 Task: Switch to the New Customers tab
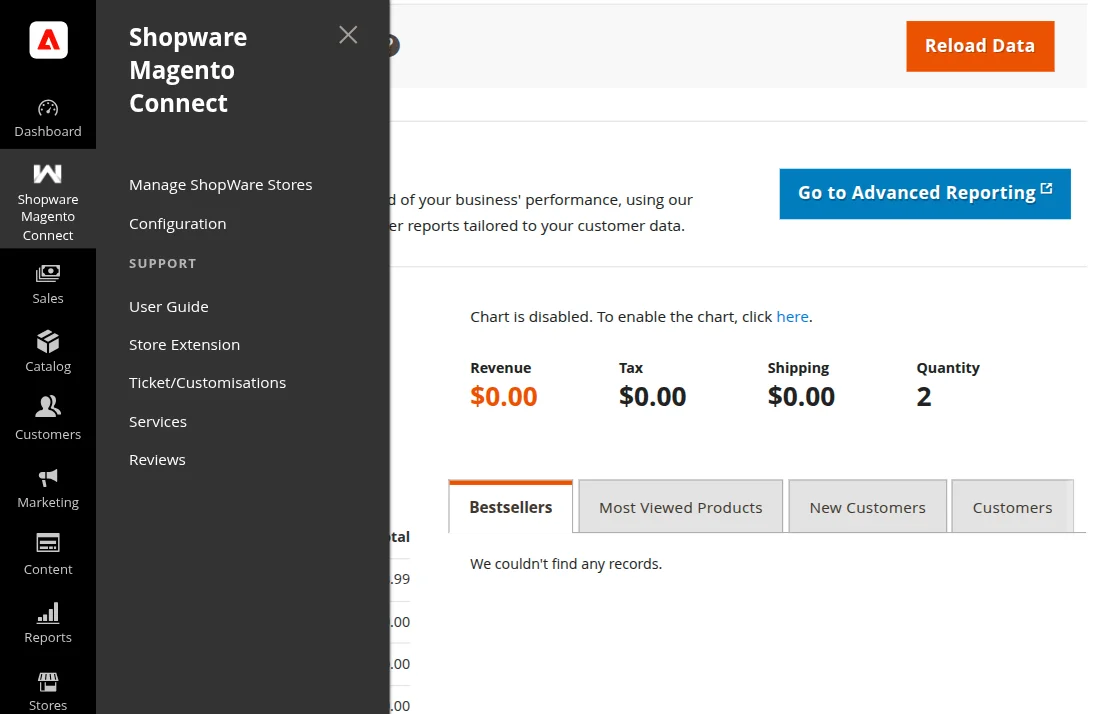tap(868, 507)
